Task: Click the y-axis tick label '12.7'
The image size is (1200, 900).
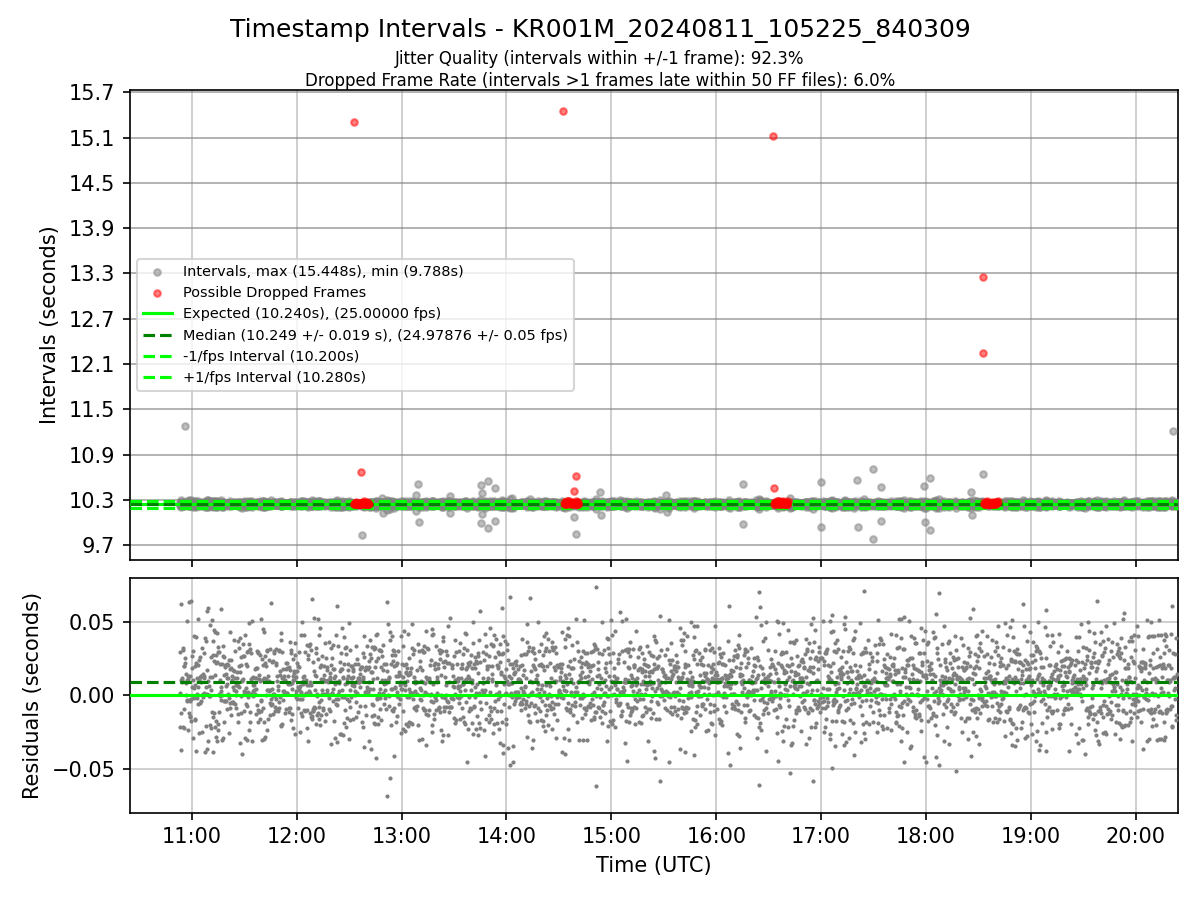Action: (94, 319)
